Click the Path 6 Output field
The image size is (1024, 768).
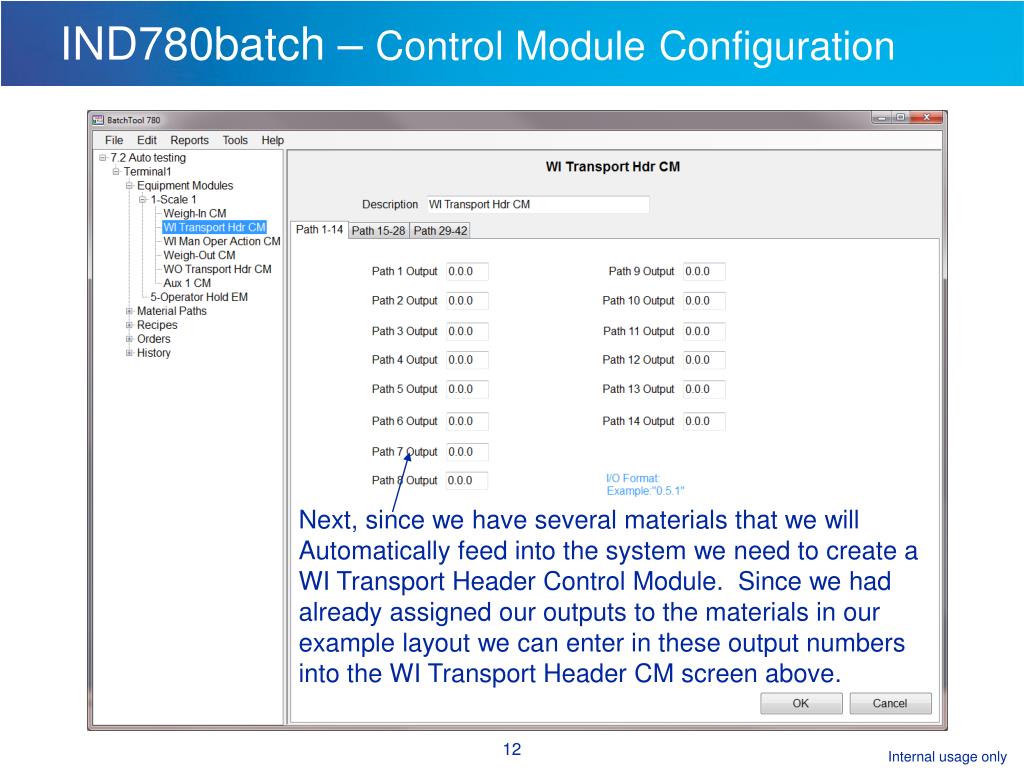click(467, 422)
